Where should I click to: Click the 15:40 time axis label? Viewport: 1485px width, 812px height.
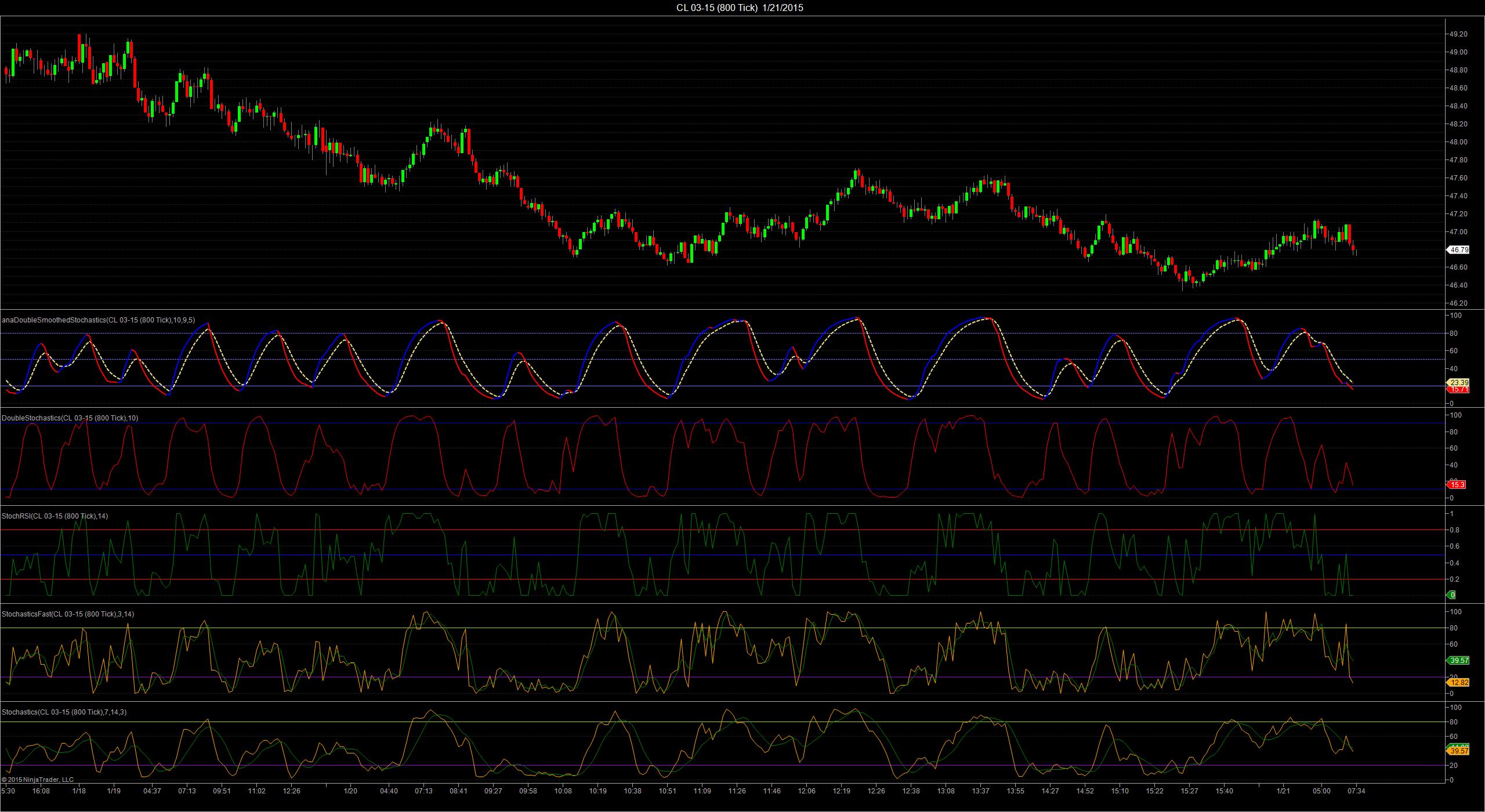click(1224, 791)
